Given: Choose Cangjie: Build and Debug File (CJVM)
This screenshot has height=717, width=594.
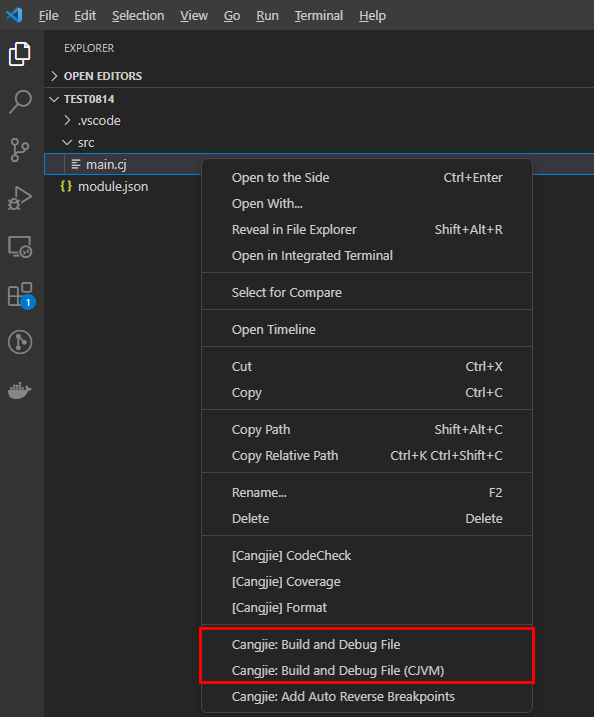Looking at the screenshot, I should point(367,671).
